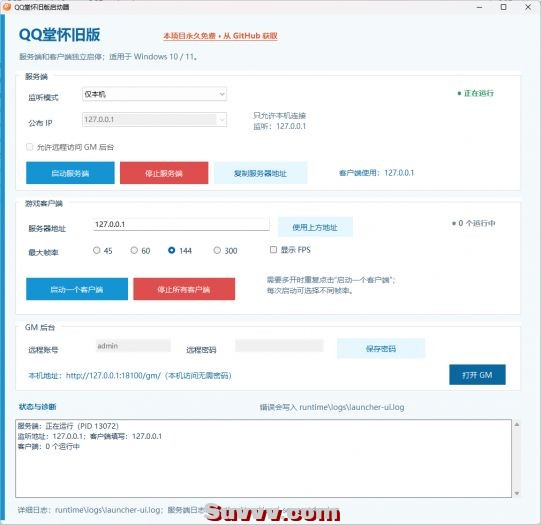The height and width of the screenshot is (525, 541).
Task: Click the red 停止服务端 button
Action: click(164, 173)
